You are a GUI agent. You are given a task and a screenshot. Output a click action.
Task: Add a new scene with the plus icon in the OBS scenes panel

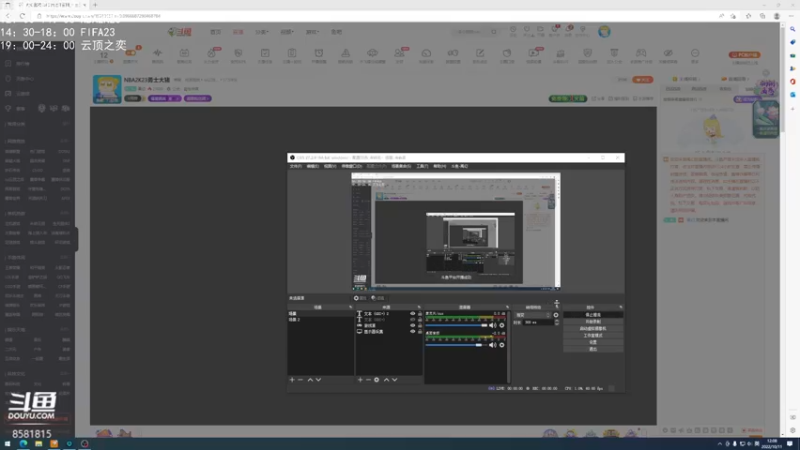(x=292, y=380)
